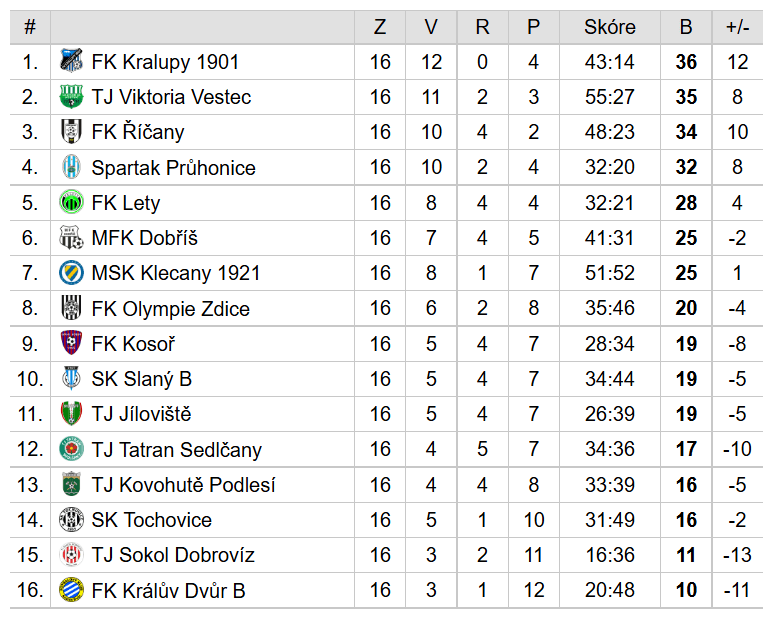Click the FK Kosoř club crest

point(70,344)
